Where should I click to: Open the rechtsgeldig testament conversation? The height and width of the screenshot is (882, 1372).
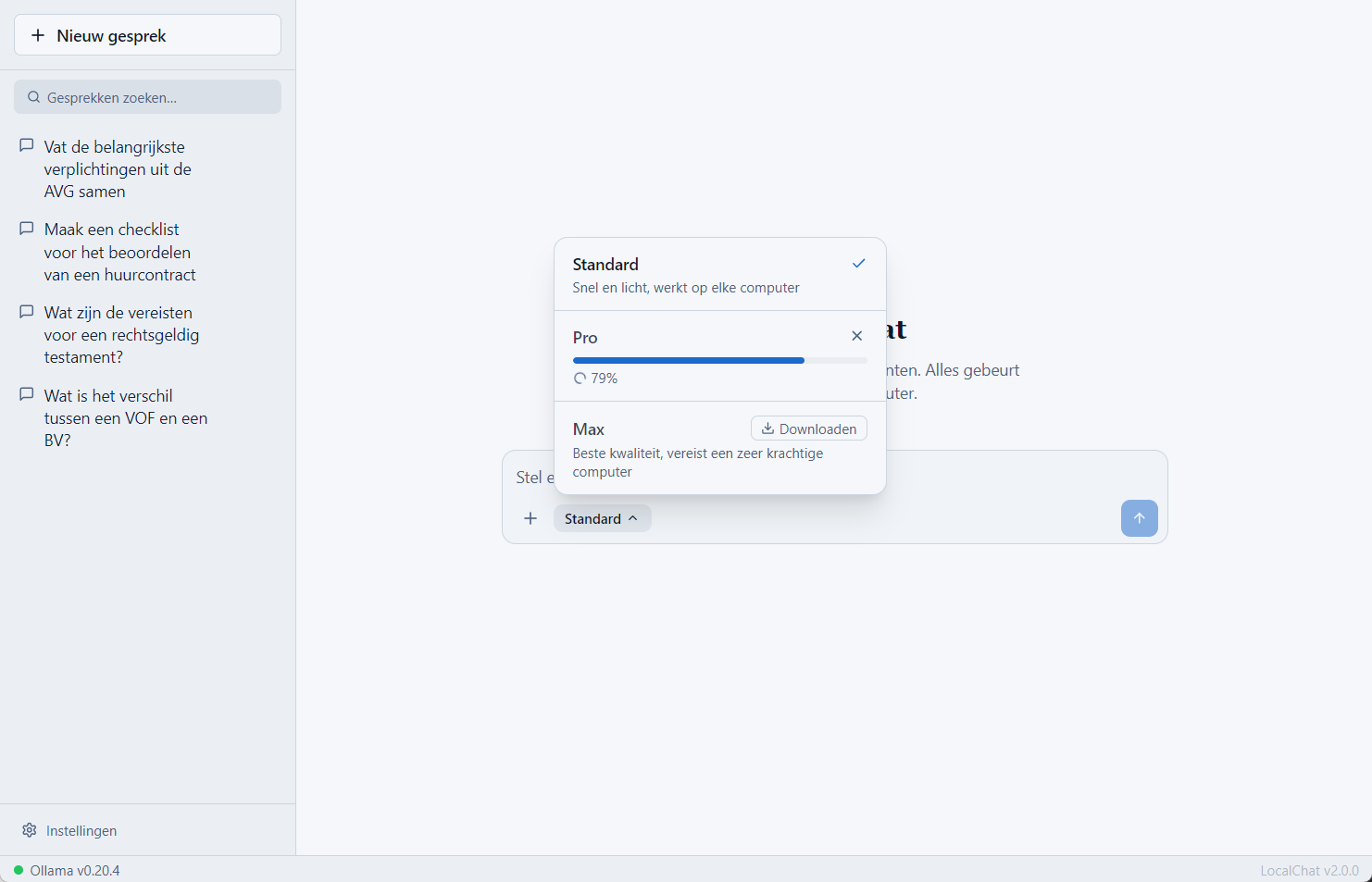coord(121,335)
